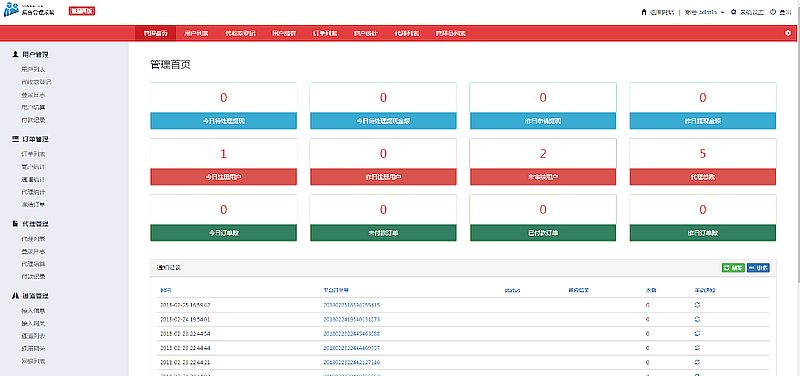Image resolution: width=800 pixels, height=376 pixels.
Task: Collapse the 代理管理 sidebar section
Action: (35, 224)
